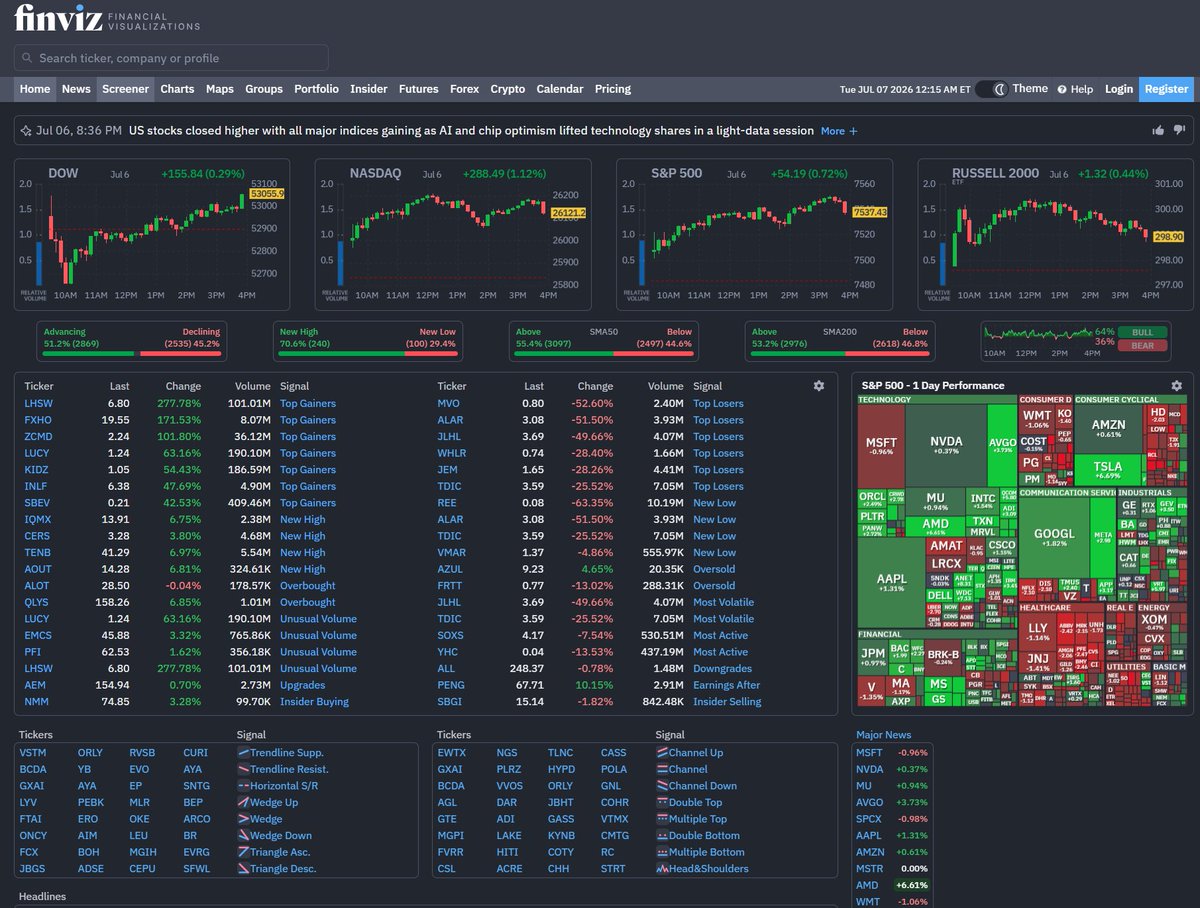Click the Horizontal S/R pattern icon
This screenshot has height=908, width=1200.
pos(243,786)
